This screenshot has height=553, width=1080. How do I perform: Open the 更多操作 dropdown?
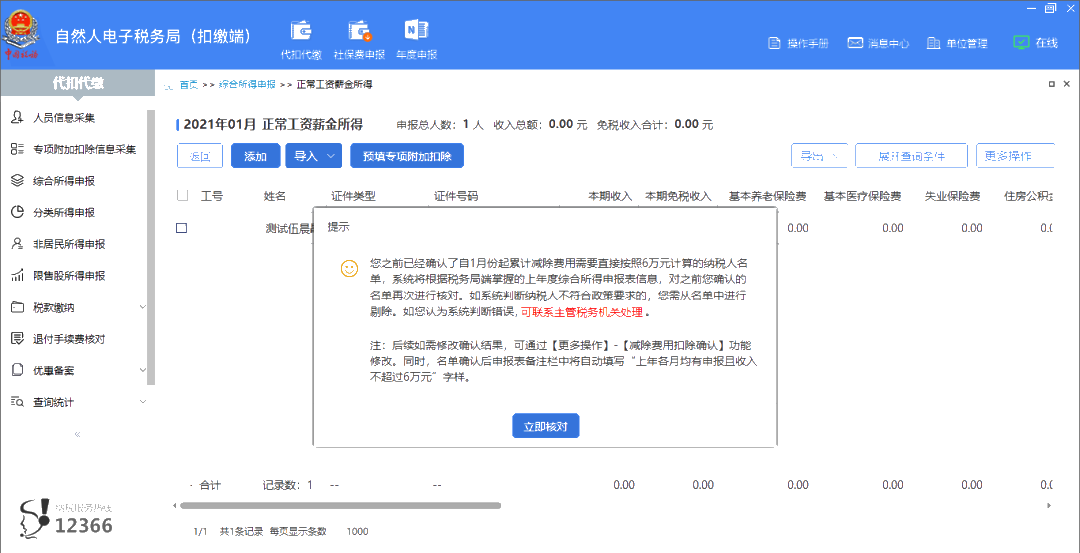coord(1015,156)
